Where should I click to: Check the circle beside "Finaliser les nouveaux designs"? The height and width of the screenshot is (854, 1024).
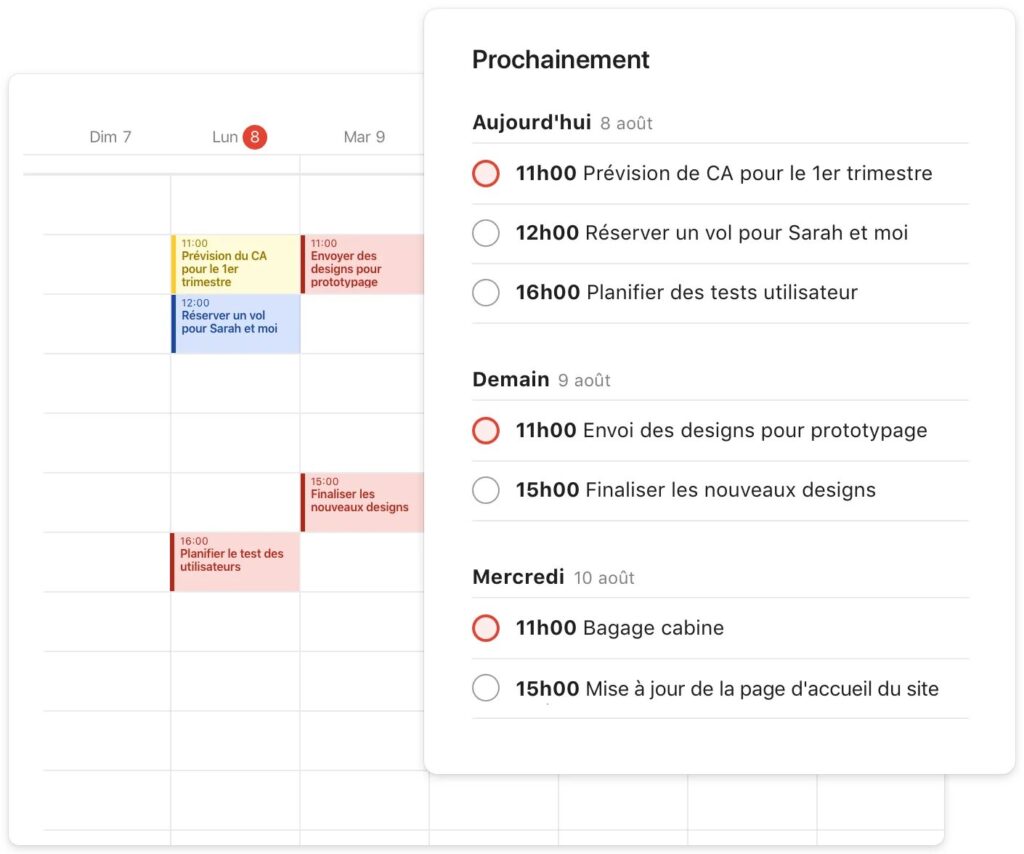(486, 490)
